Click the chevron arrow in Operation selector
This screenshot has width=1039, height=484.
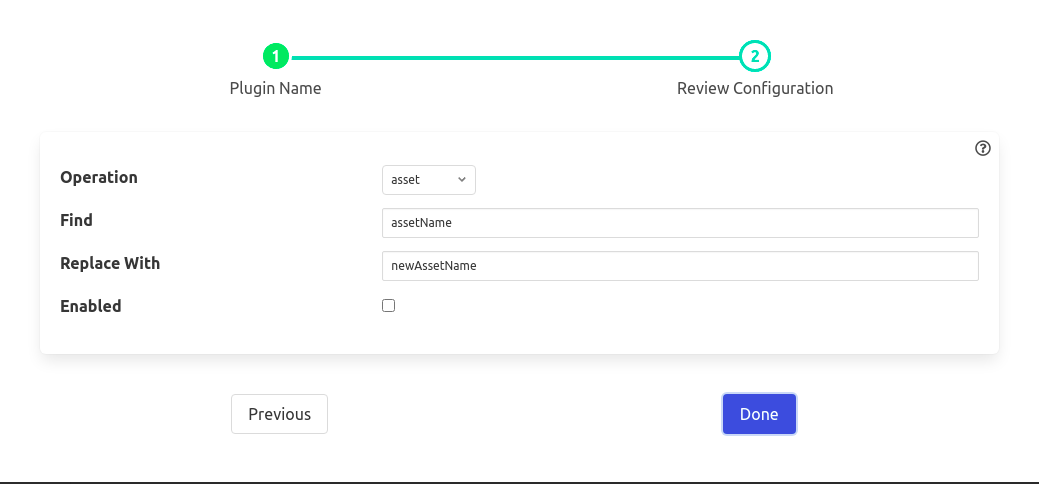(x=461, y=180)
